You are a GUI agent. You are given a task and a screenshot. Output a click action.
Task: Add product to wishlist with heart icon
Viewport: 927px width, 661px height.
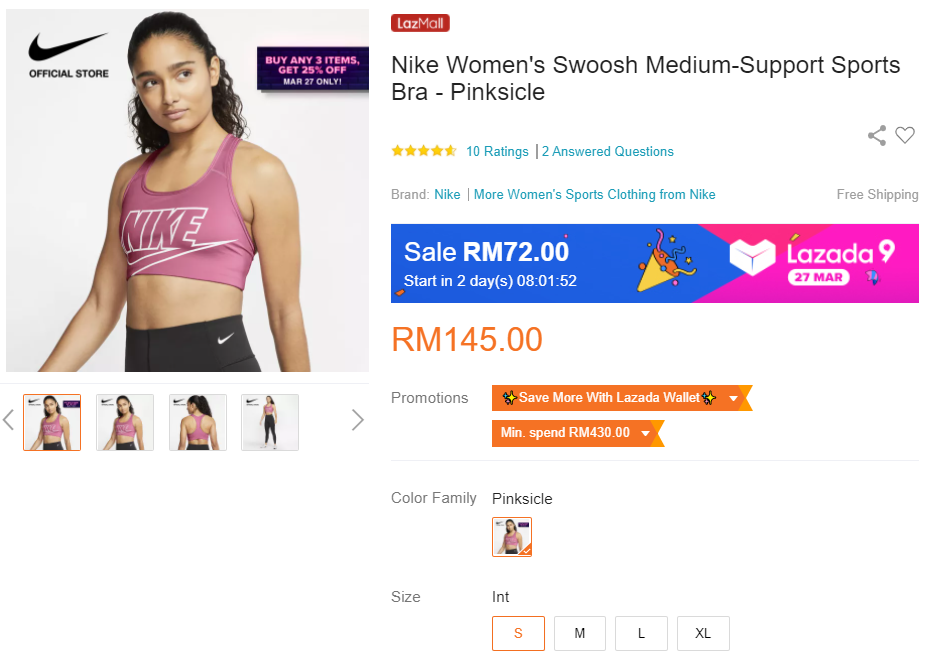click(x=905, y=136)
